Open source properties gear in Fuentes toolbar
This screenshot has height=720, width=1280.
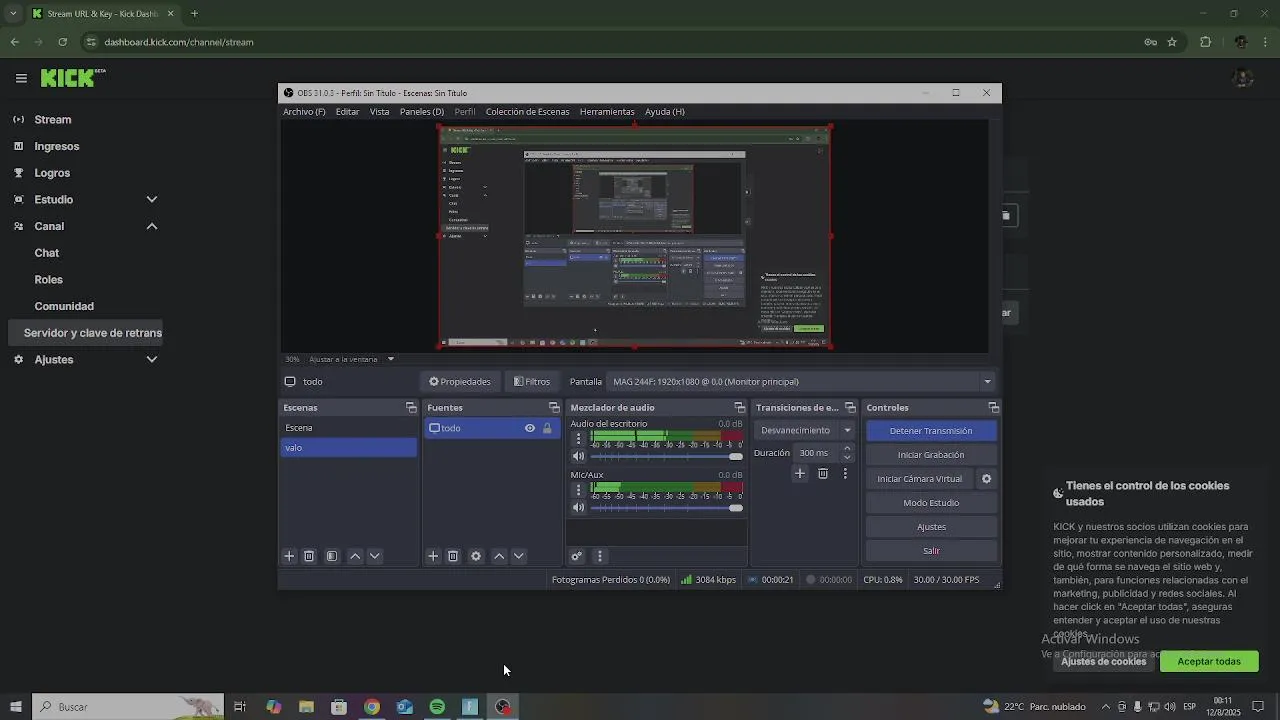pyautogui.click(x=476, y=556)
